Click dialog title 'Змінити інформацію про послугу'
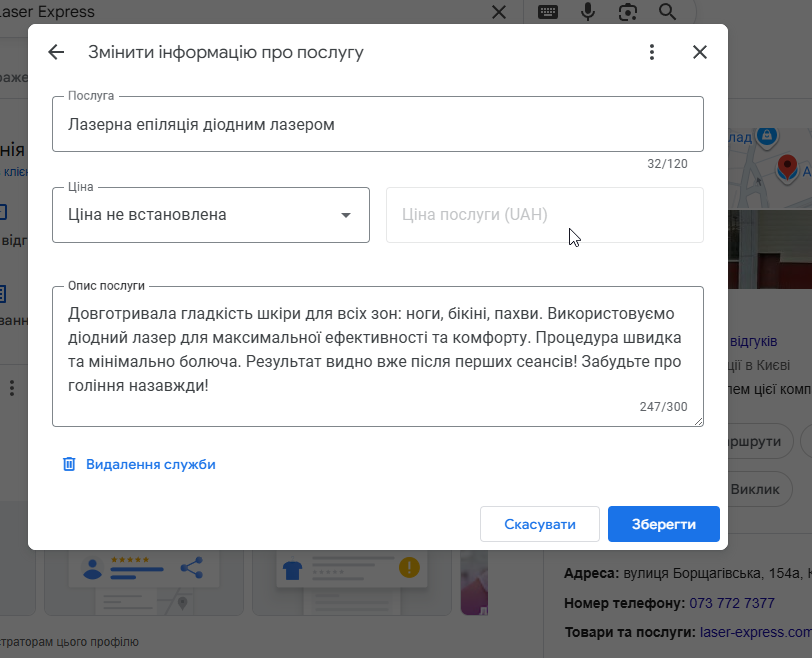This screenshot has width=812, height=658. click(226, 52)
